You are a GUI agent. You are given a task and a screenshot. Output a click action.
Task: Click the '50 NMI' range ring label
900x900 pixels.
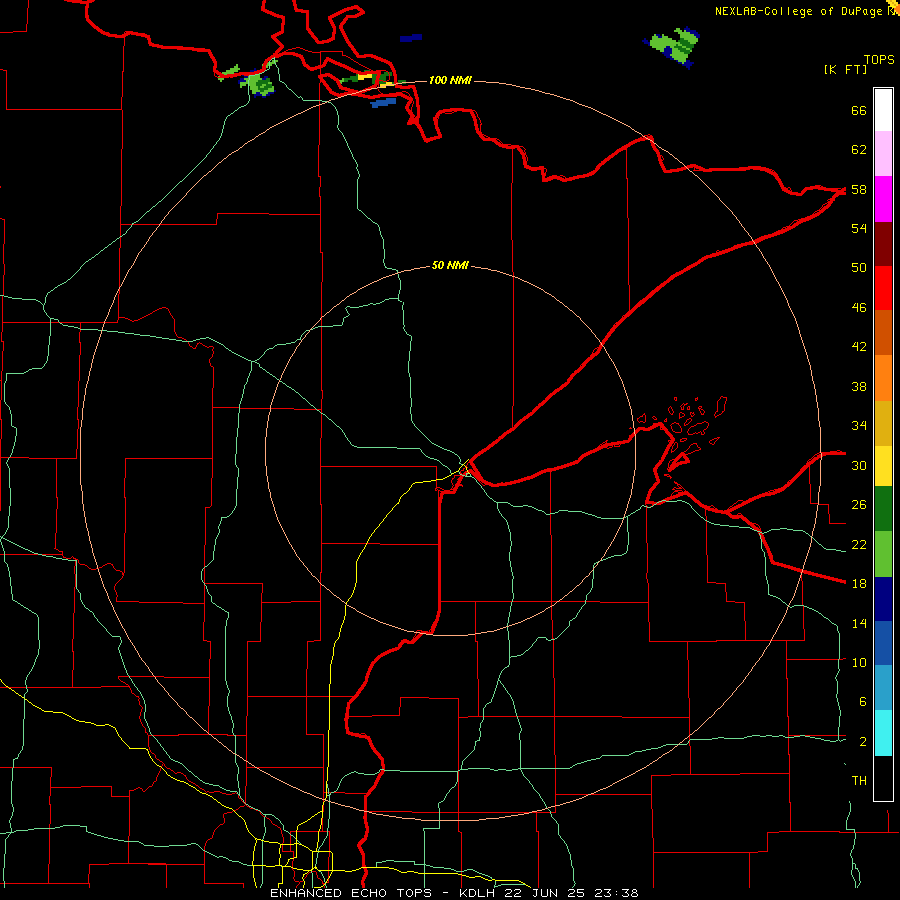[449, 265]
